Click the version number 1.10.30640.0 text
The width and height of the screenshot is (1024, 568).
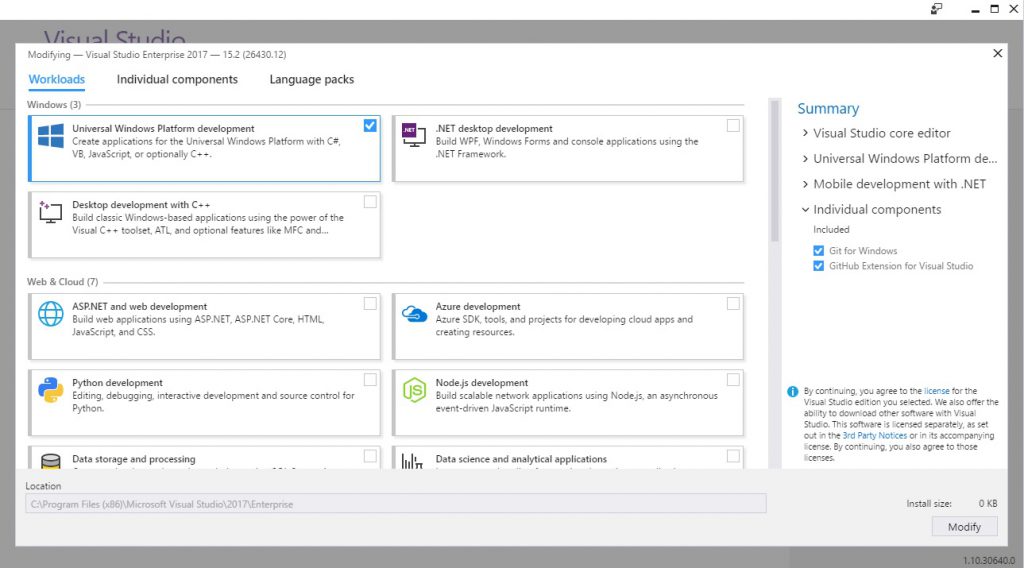989,561
